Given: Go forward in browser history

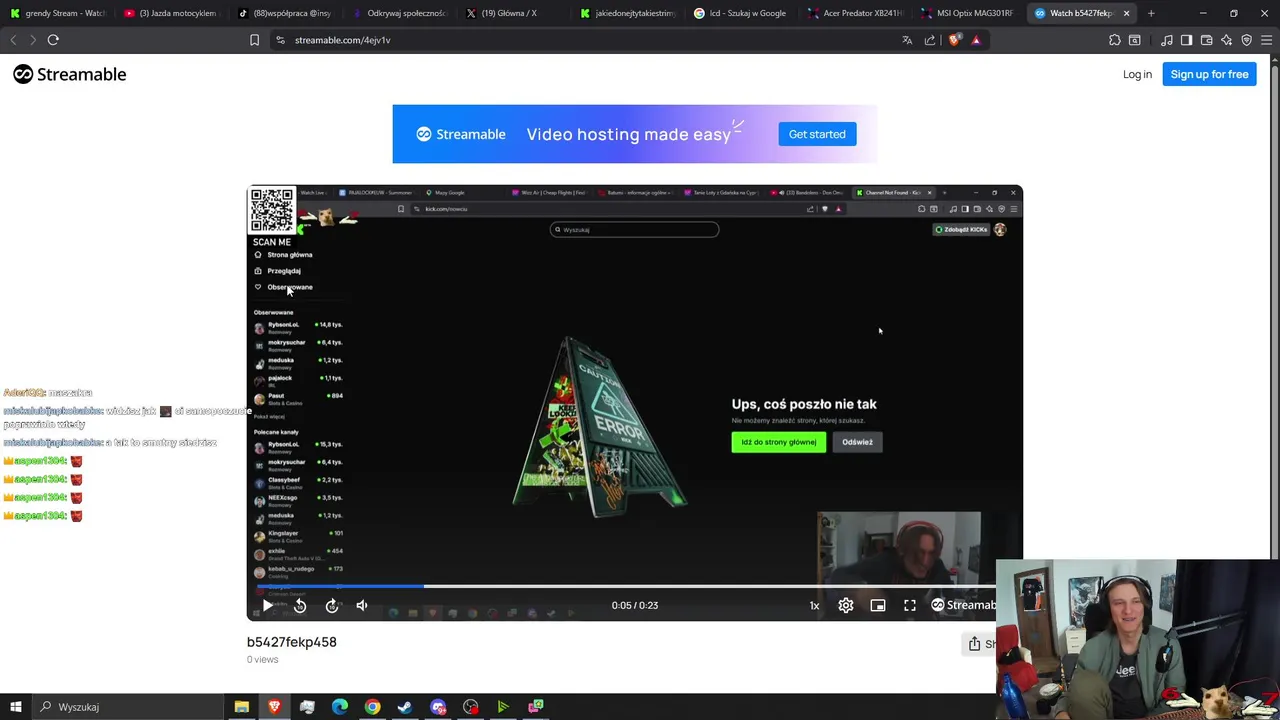Looking at the screenshot, I should [x=32, y=40].
